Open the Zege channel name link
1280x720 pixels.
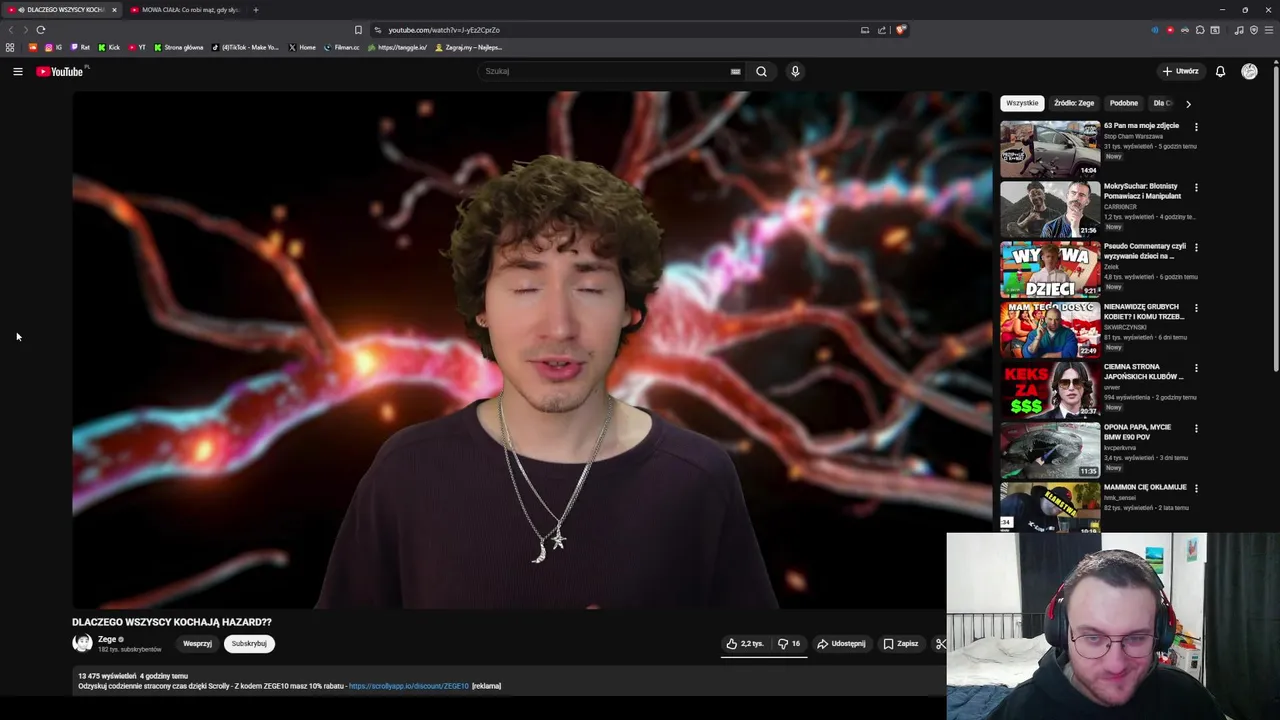coord(107,639)
